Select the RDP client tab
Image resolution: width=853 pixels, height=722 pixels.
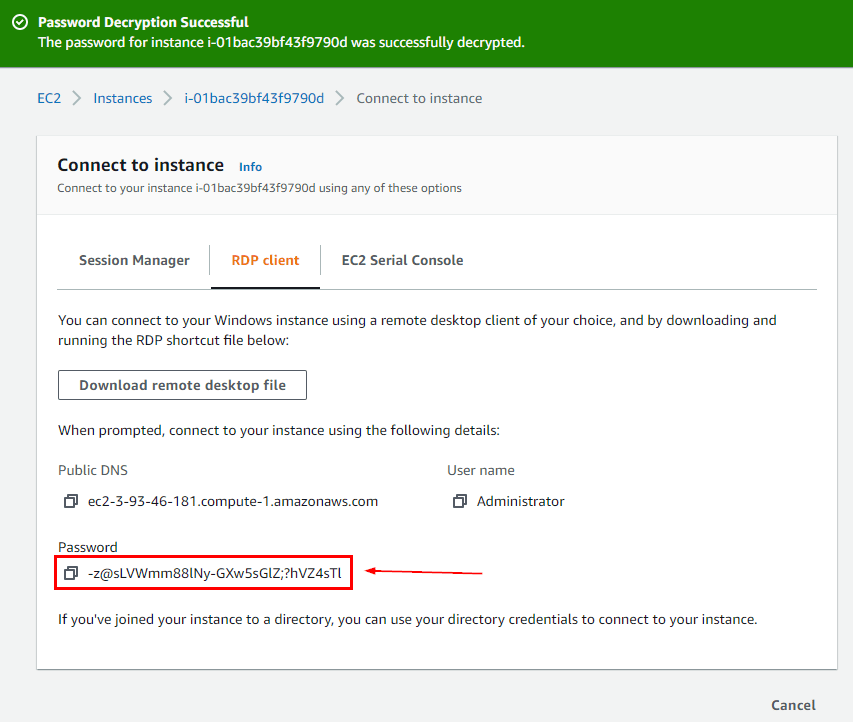point(264,258)
